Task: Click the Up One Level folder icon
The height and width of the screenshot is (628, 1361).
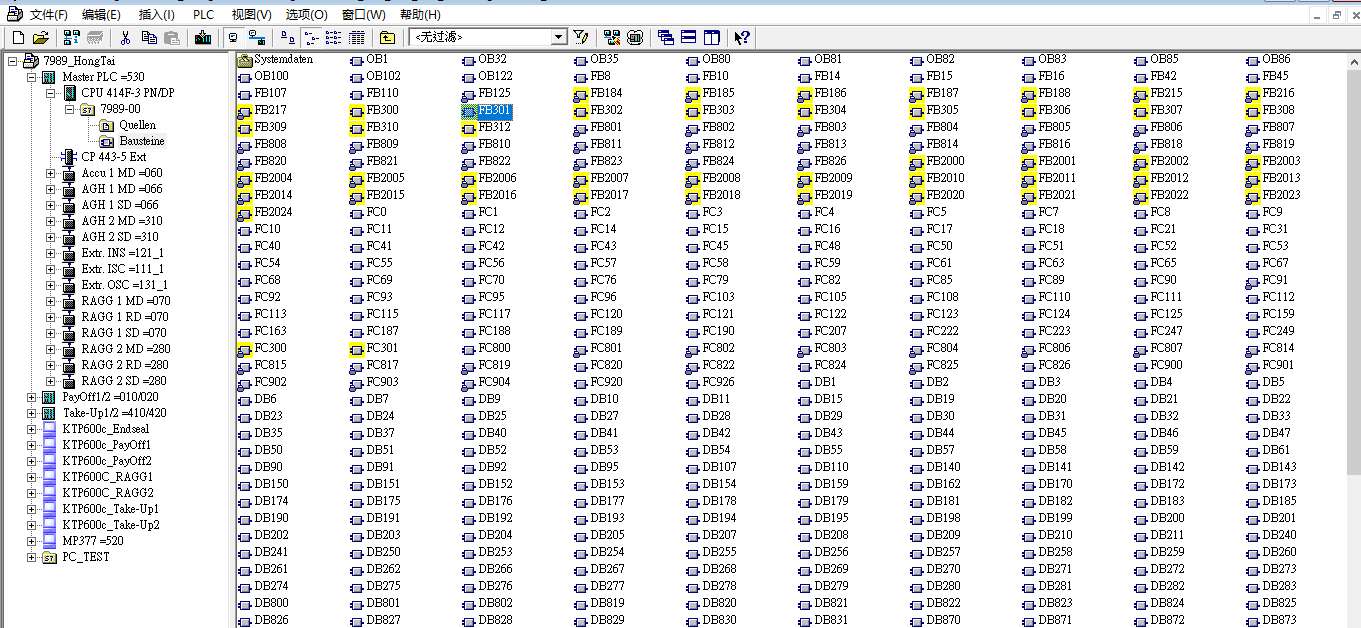Action: click(x=387, y=38)
